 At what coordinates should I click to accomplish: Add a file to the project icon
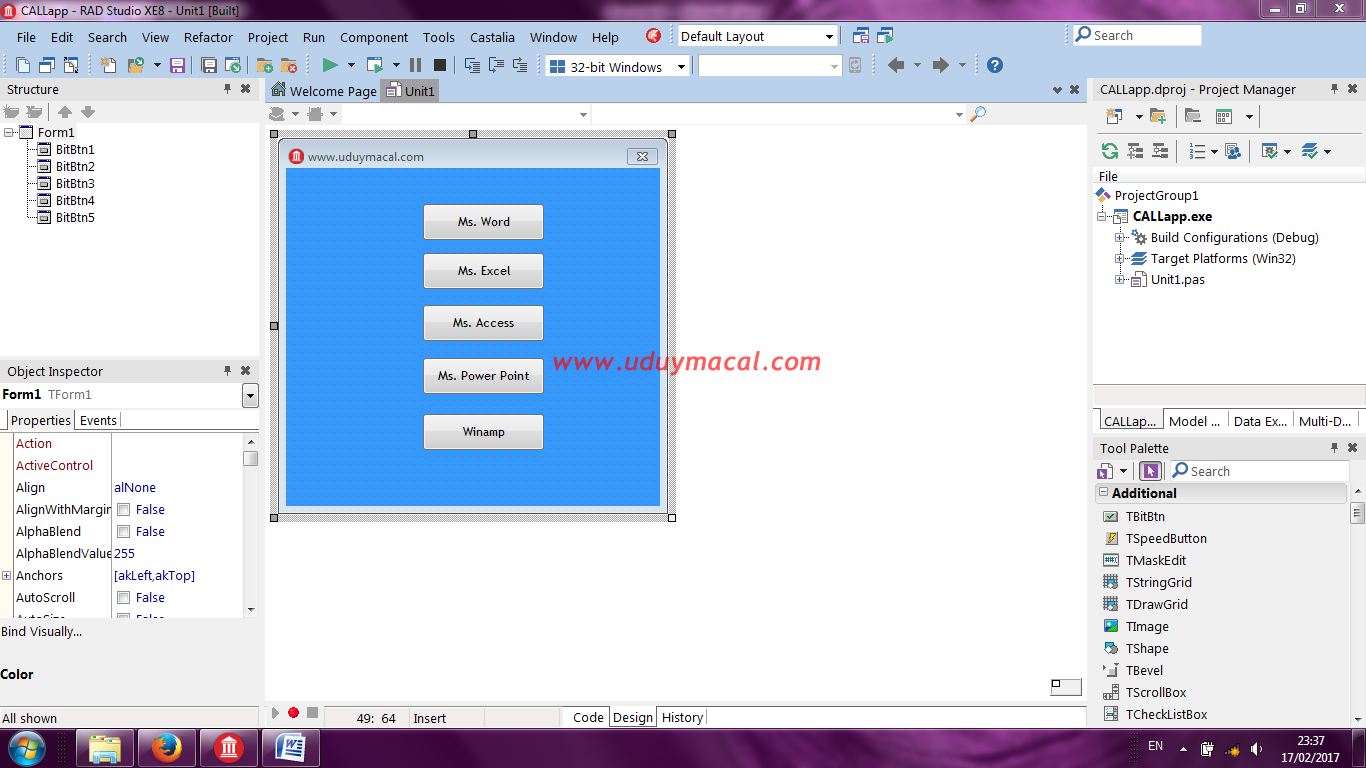click(x=265, y=65)
